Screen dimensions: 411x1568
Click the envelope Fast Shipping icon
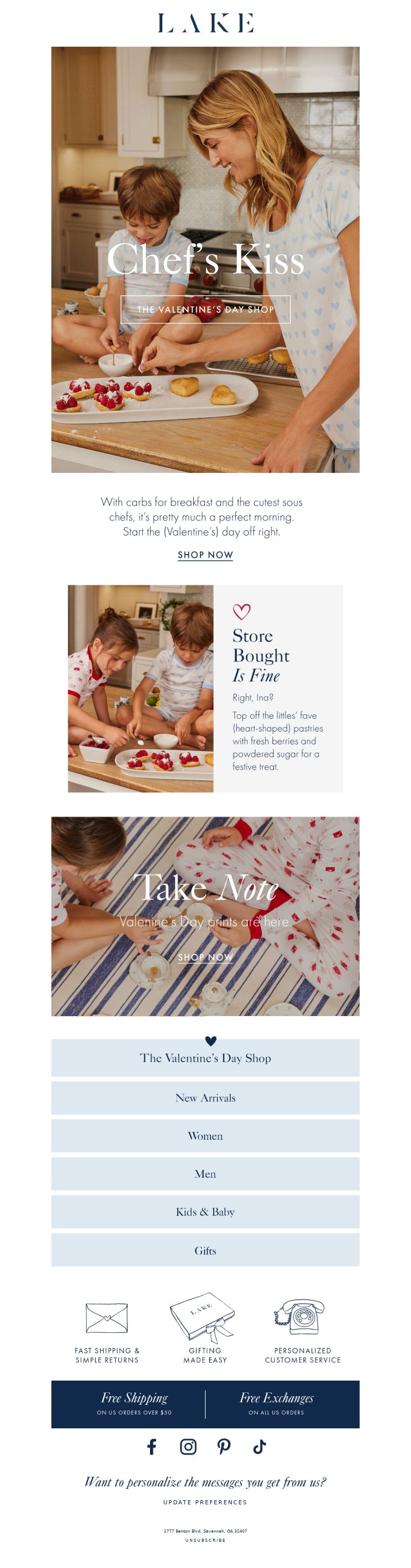tap(107, 1318)
